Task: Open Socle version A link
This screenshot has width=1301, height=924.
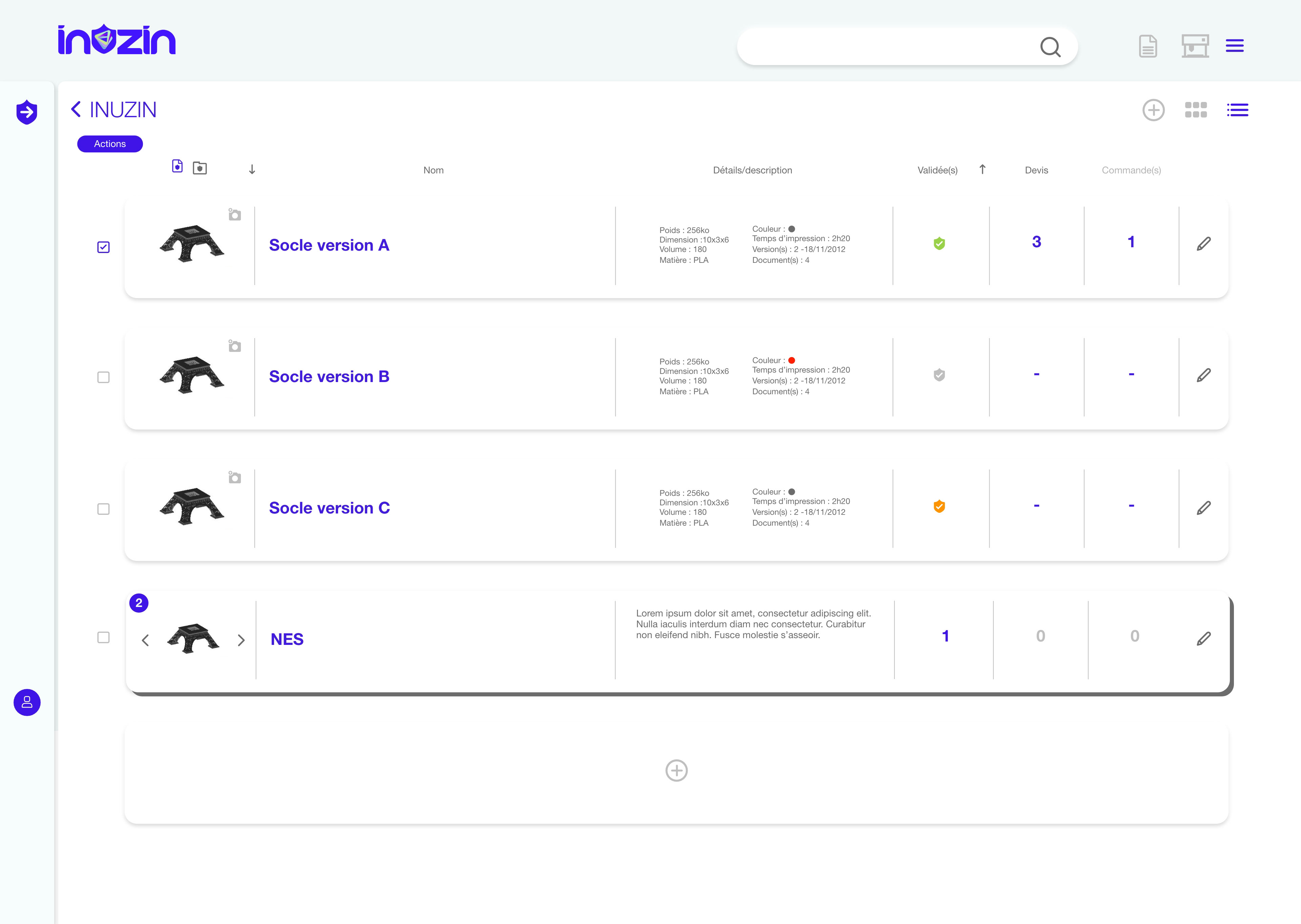Action: click(x=329, y=245)
